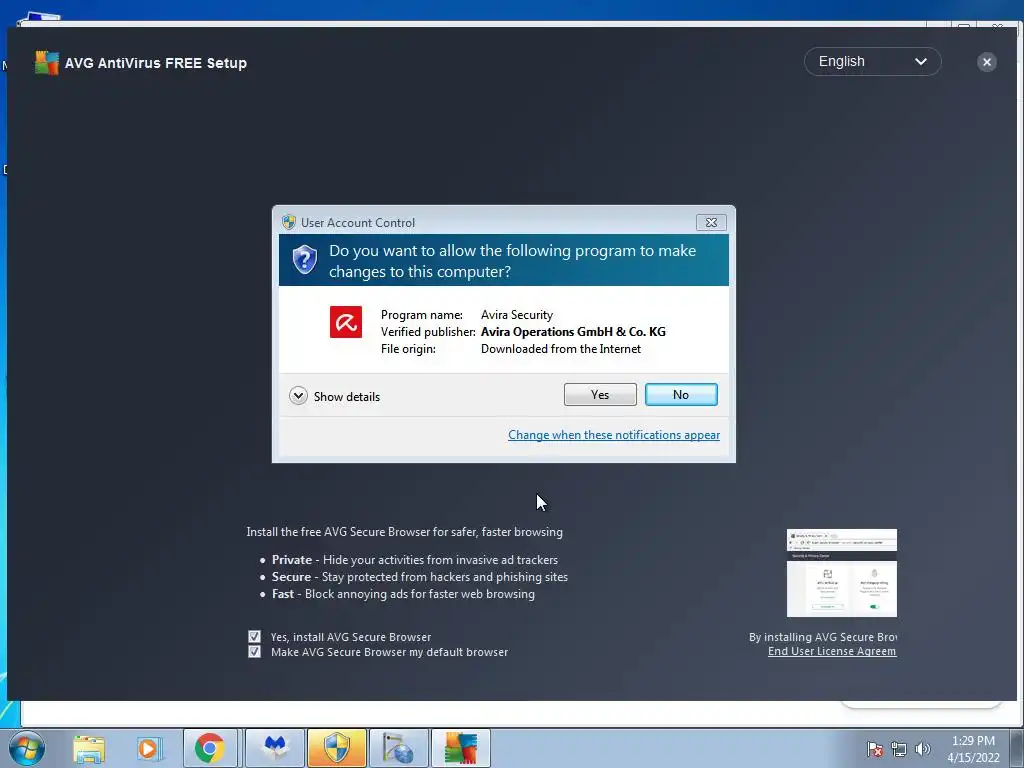Viewport: 1024px width, 768px height.
Task: Click the volume speaker tray icon
Action: (922, 749)
